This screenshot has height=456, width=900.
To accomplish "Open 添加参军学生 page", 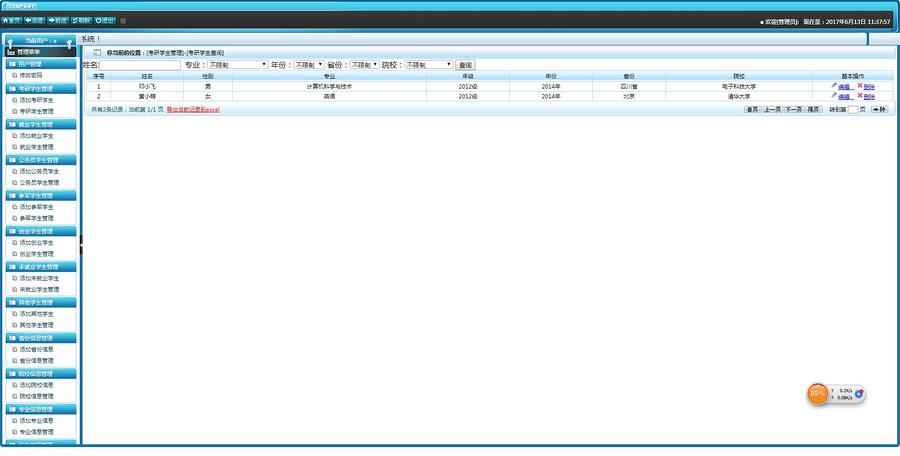I will (x=36, y=207).
